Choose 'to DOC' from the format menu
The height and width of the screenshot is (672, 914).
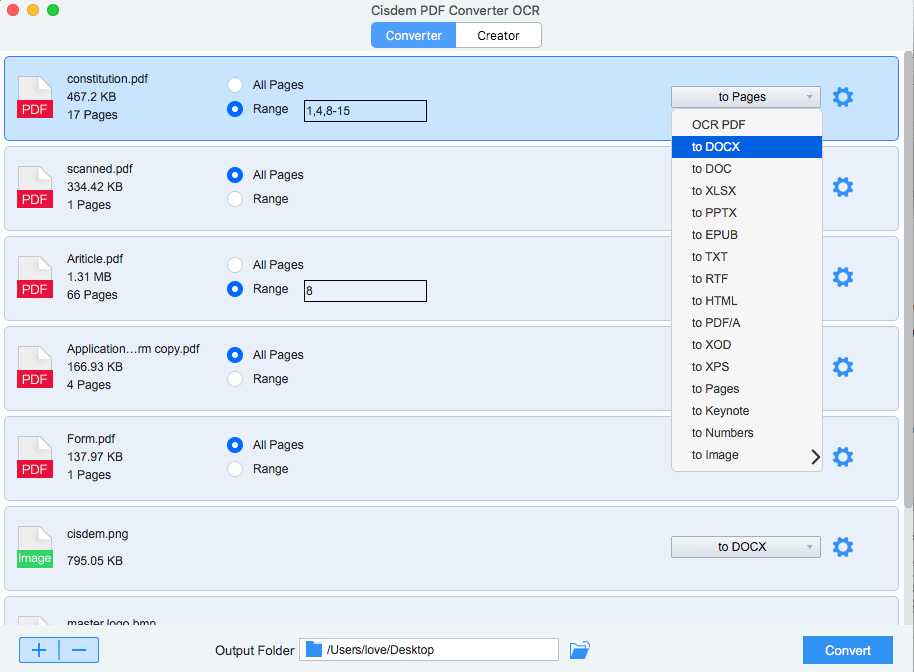point(747,169)
